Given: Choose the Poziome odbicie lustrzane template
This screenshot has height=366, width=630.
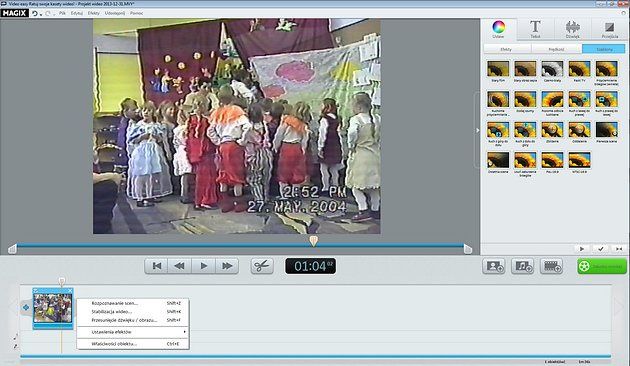Looking at the screenshot, I should coord(552,99).
